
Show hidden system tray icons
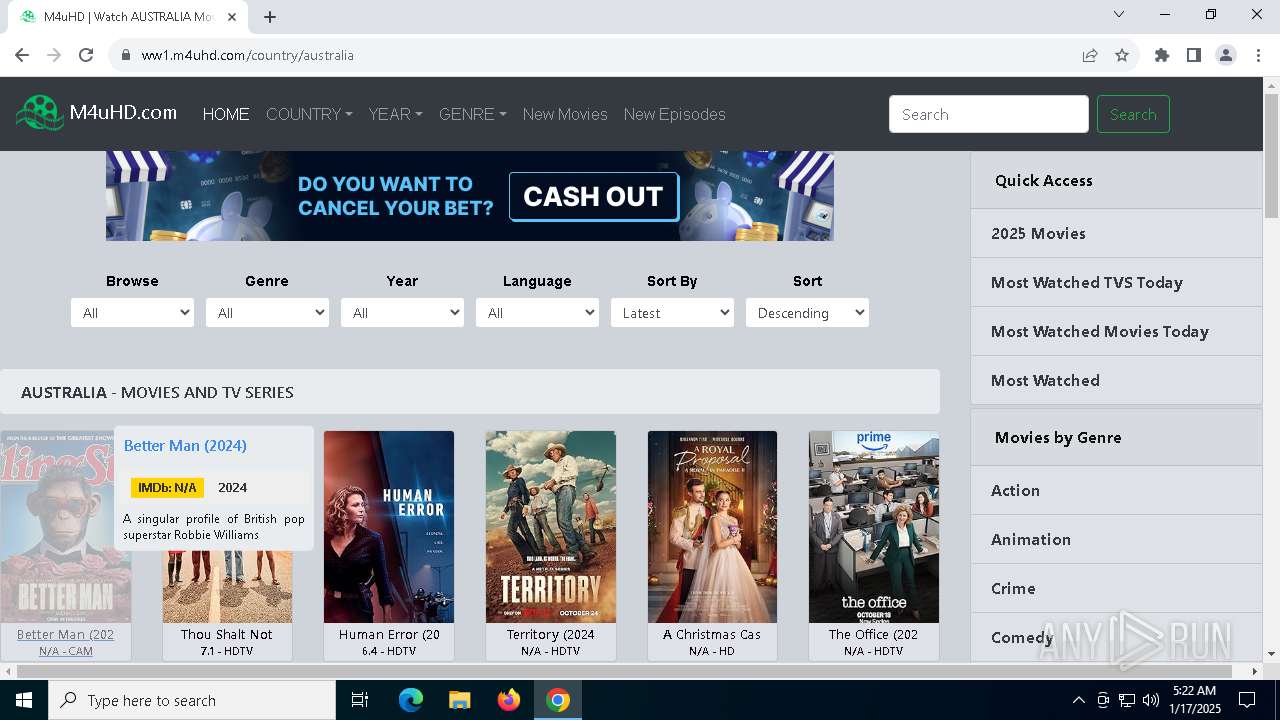coord(1078,700)
